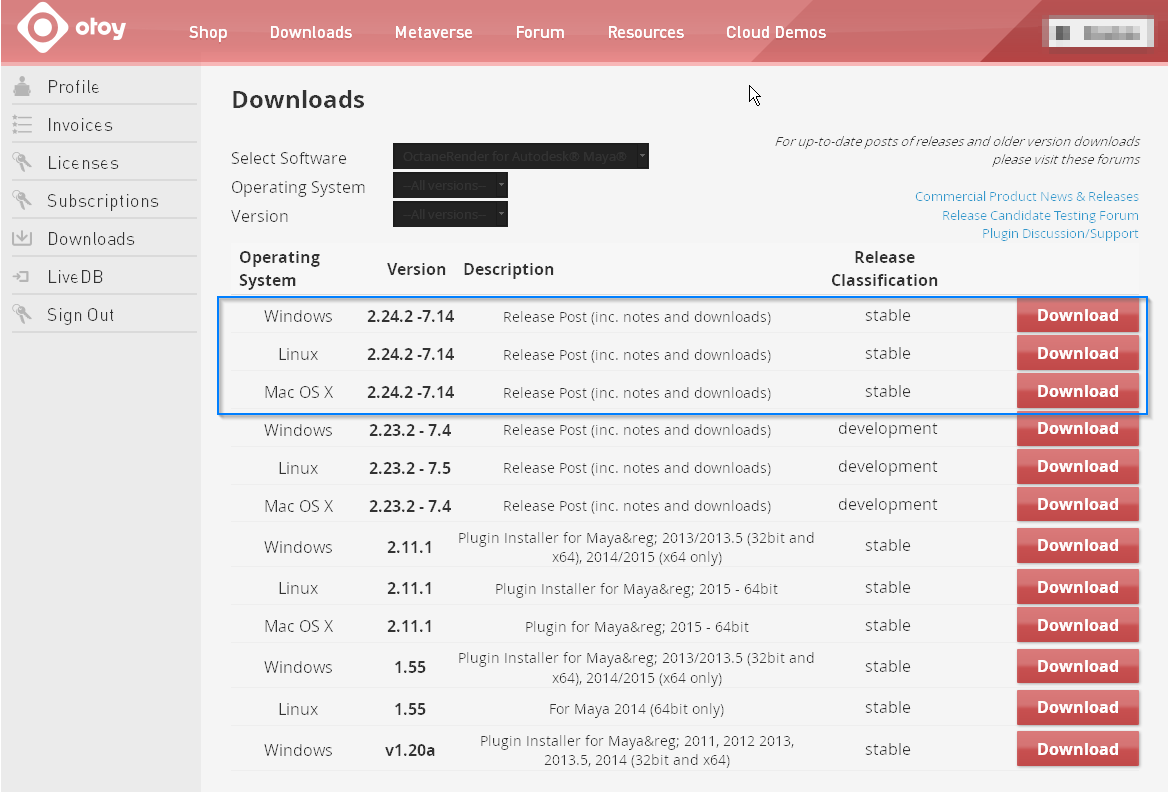Download Linux 2.23.2 - 7.5 development build
1168x792 pixels.
pyautogui.click(x=1078, y=466)
